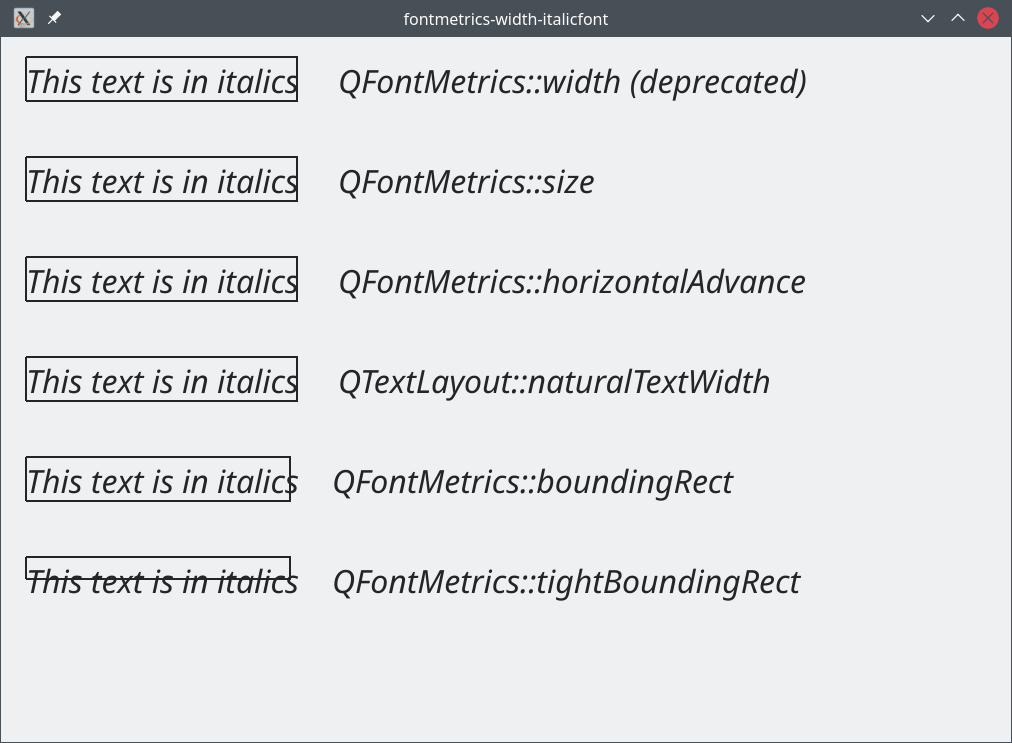Screen dimensions: 1012x743
Task: Click the QTextLayout::naturalTextWidth label
Action: [554, 381]
